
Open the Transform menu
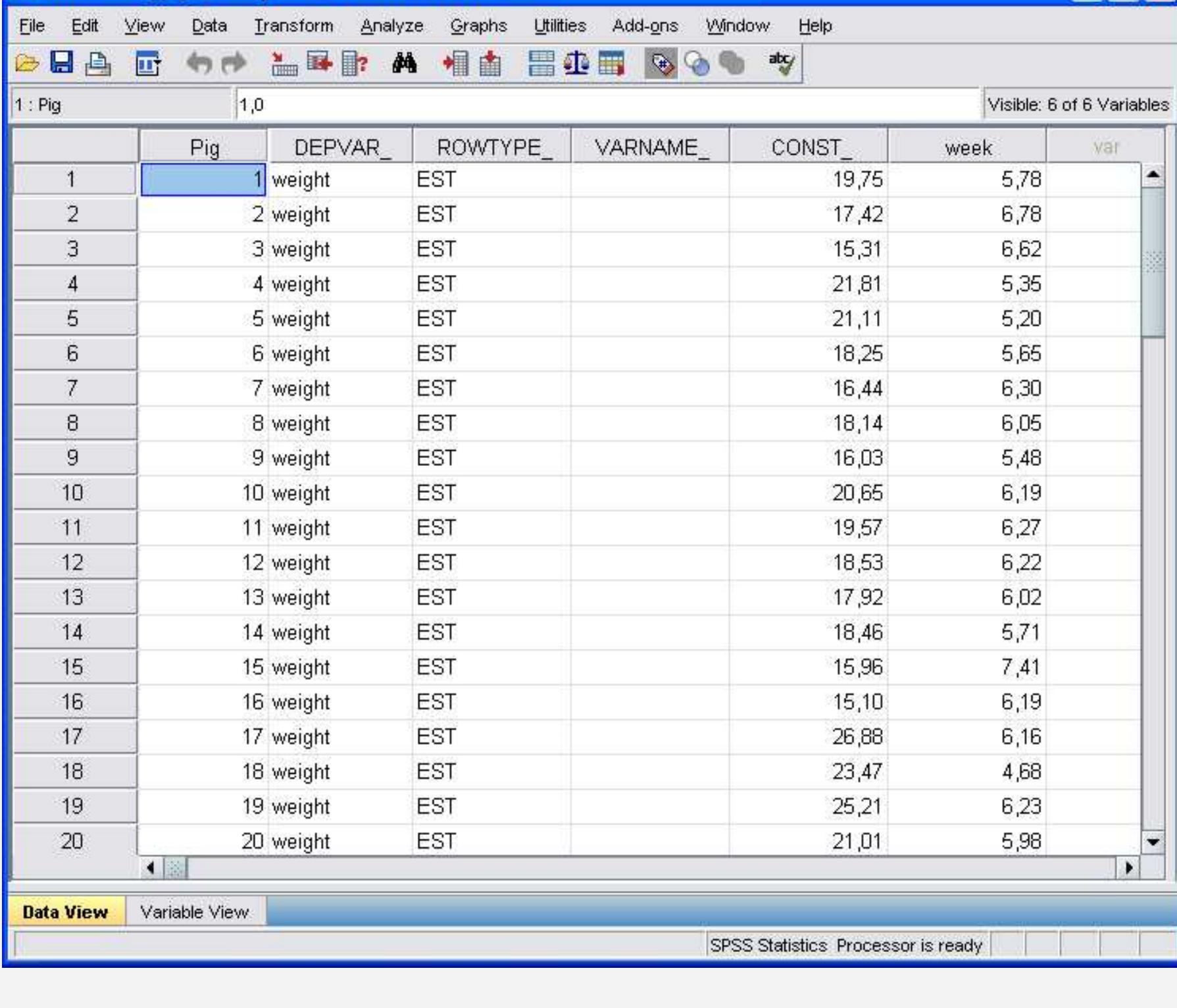293,26
